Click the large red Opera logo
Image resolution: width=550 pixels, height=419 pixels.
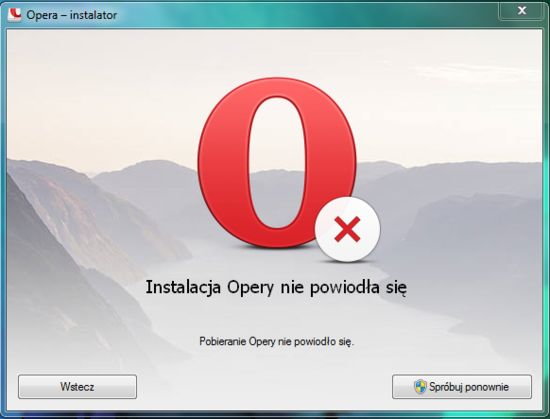click(277, 162)
